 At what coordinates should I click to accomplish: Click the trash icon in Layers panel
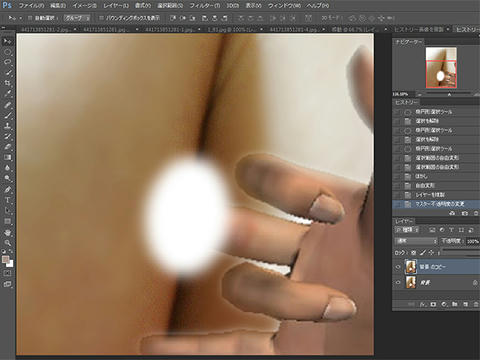(476, 304)
